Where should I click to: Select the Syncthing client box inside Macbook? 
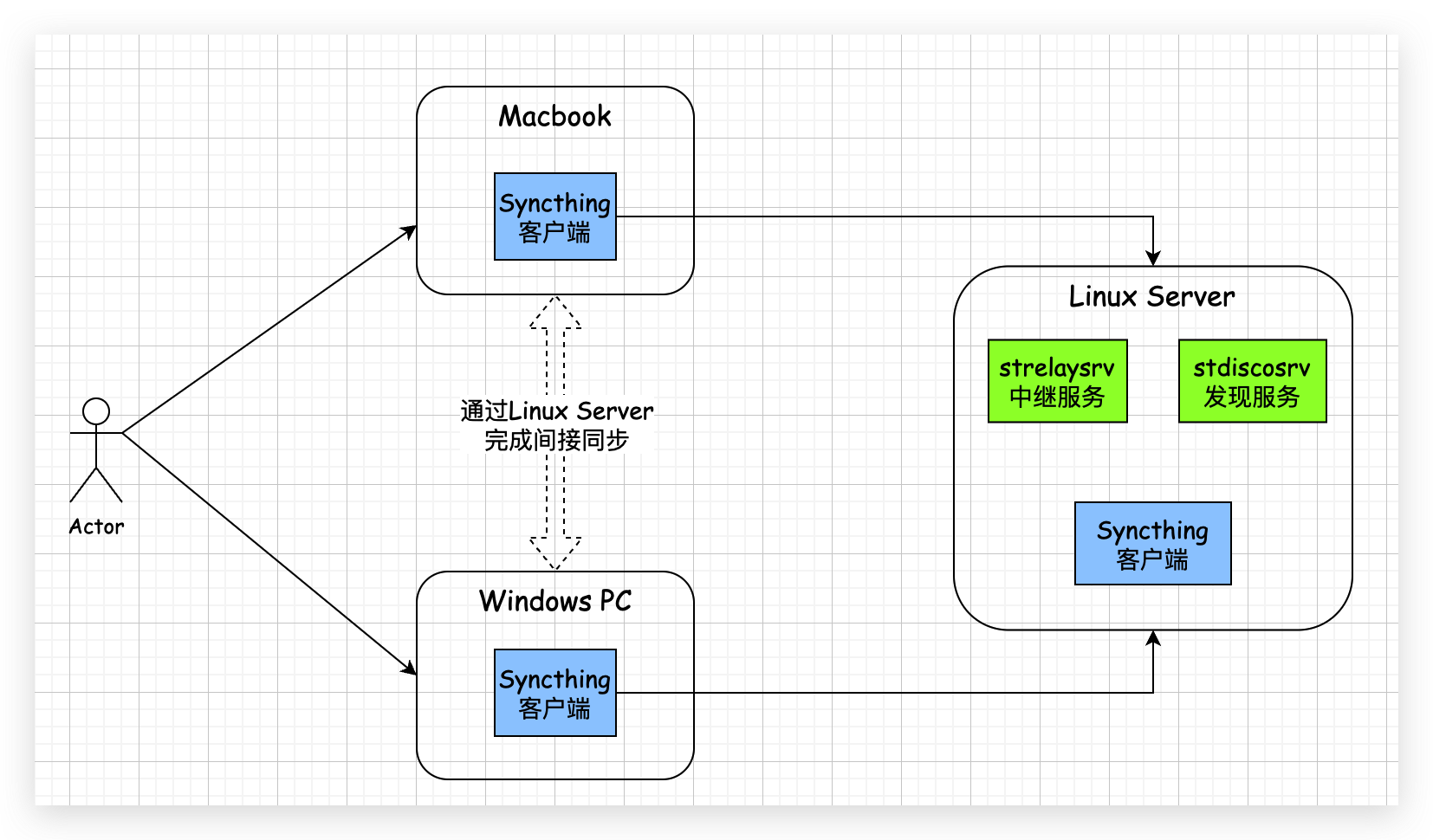(555, 216)
